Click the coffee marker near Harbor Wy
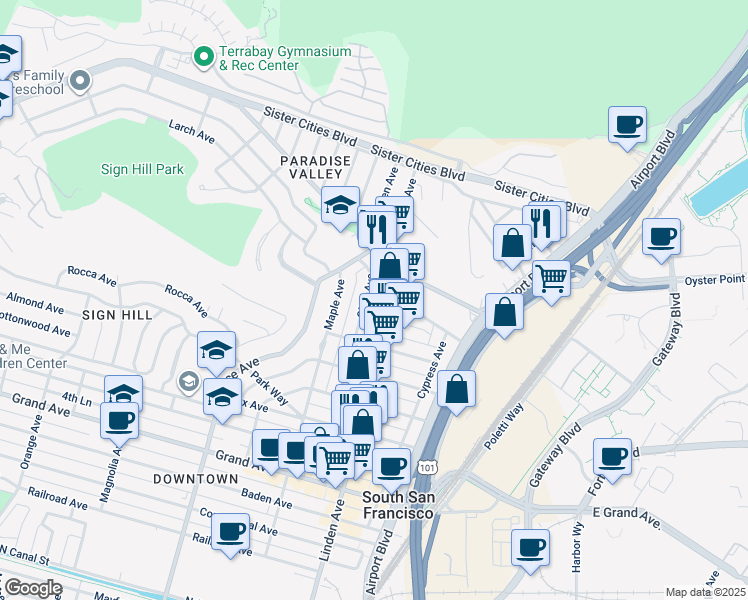Screen dimensions: 748x600 [x=530, y=548]
